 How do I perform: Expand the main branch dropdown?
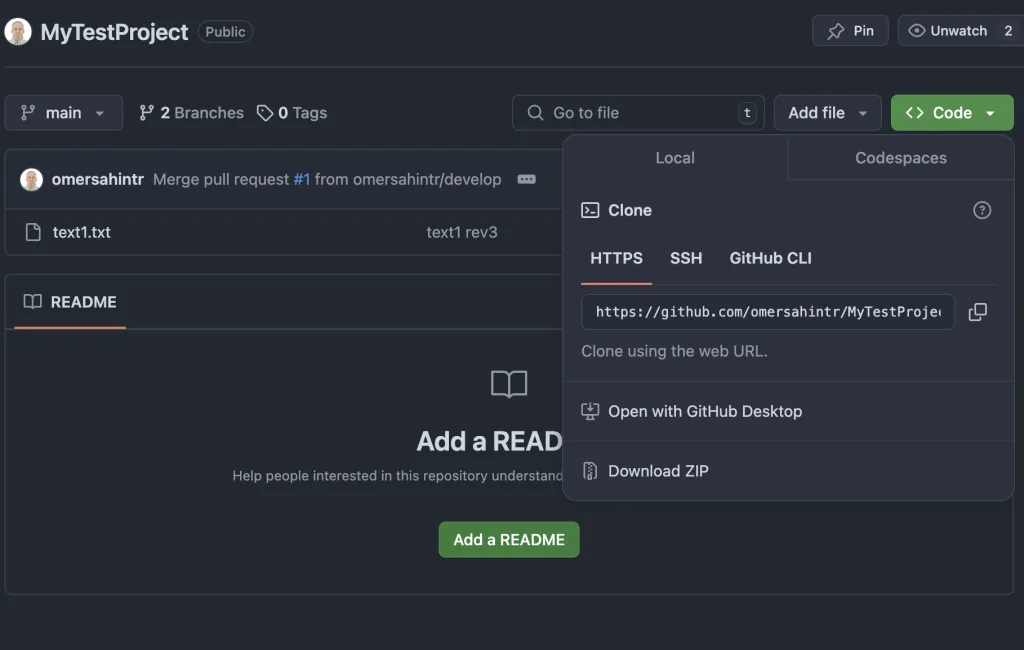tap(64, 113)
